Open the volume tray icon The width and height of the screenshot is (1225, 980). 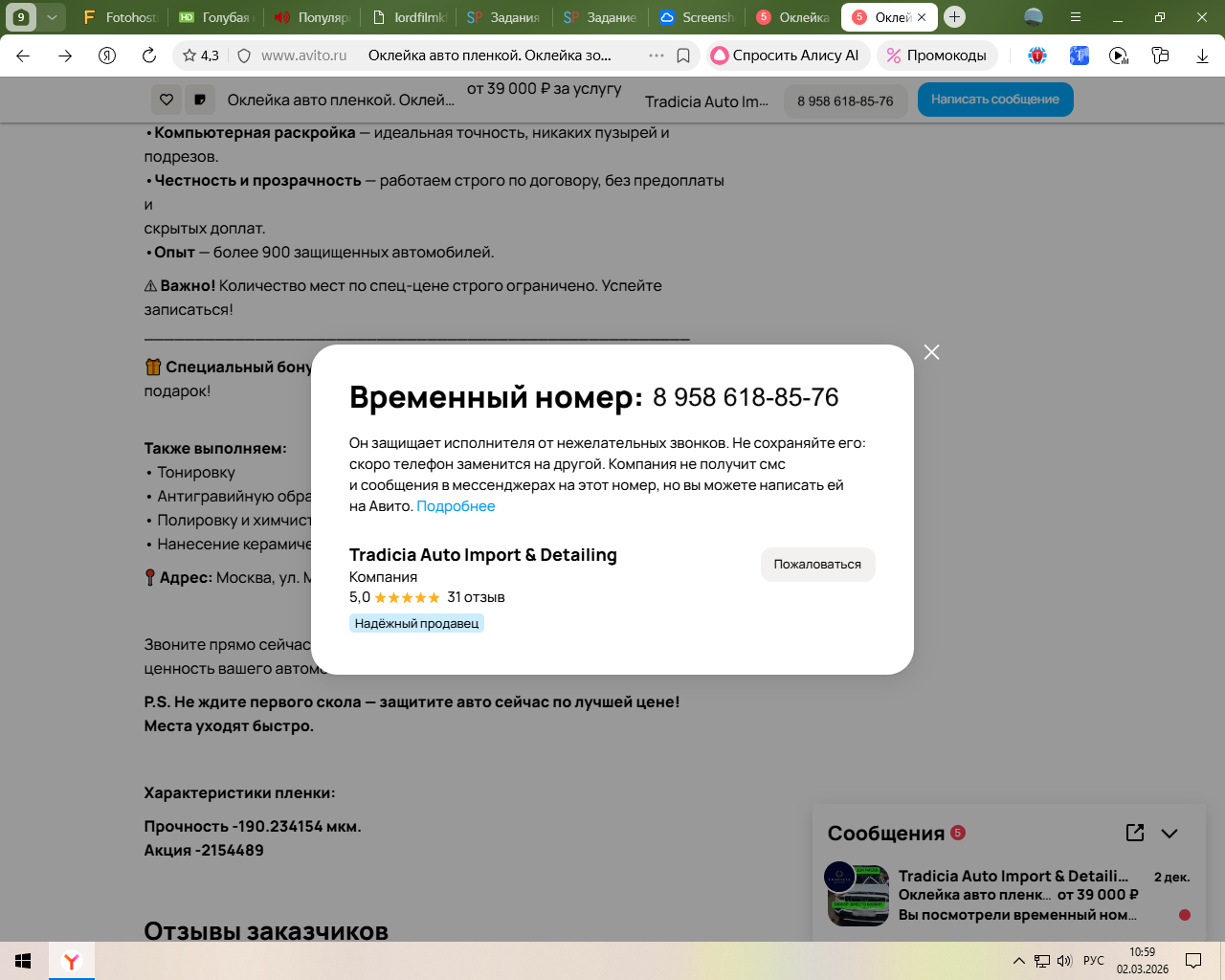point(1064,961)
